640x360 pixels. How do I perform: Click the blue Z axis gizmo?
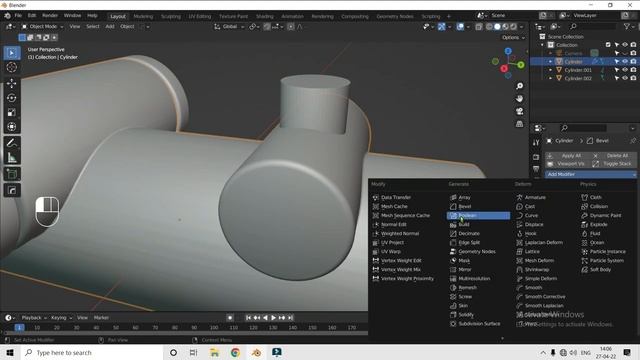coord(508,51)
